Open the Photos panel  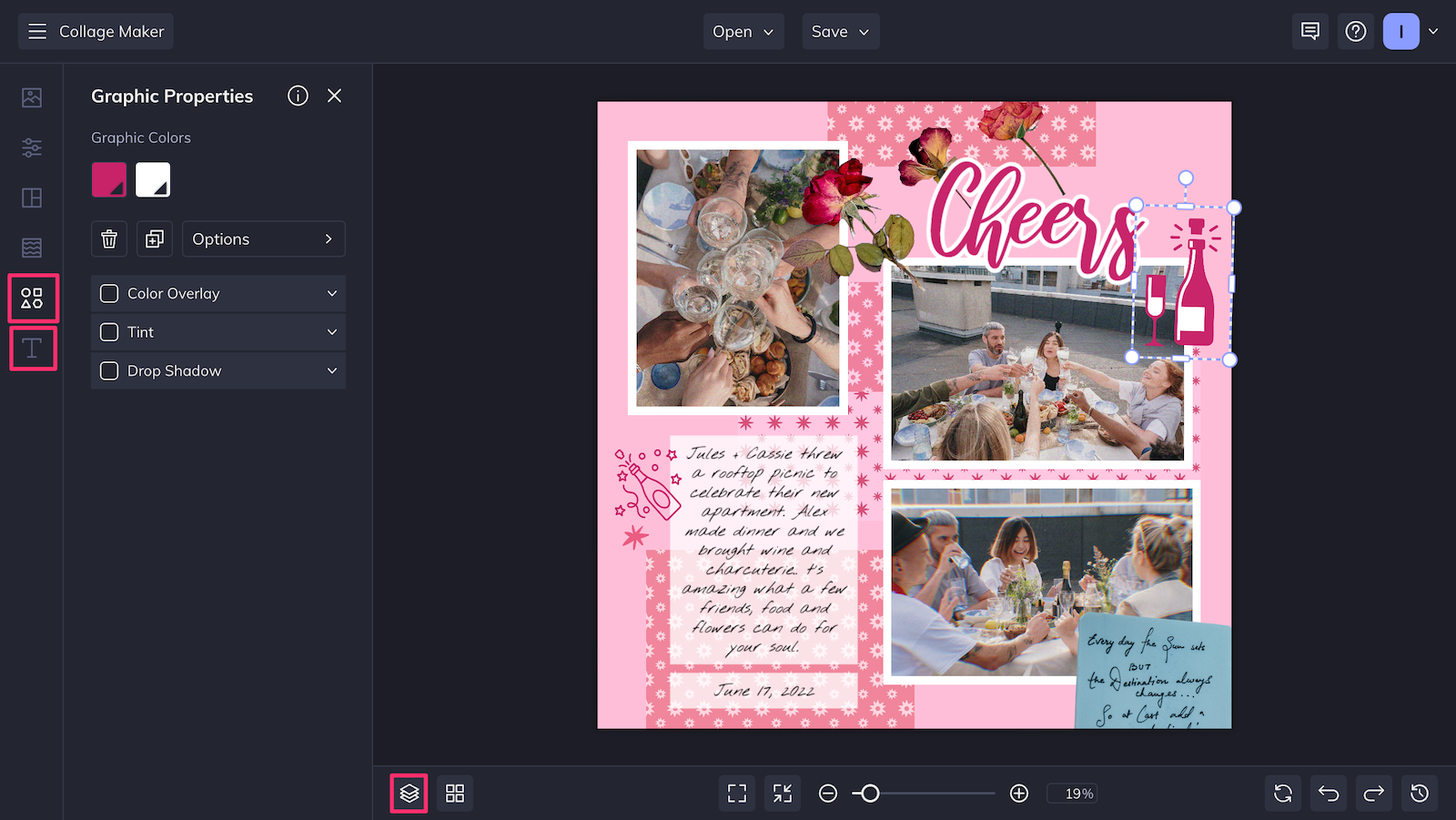[32, 97]
